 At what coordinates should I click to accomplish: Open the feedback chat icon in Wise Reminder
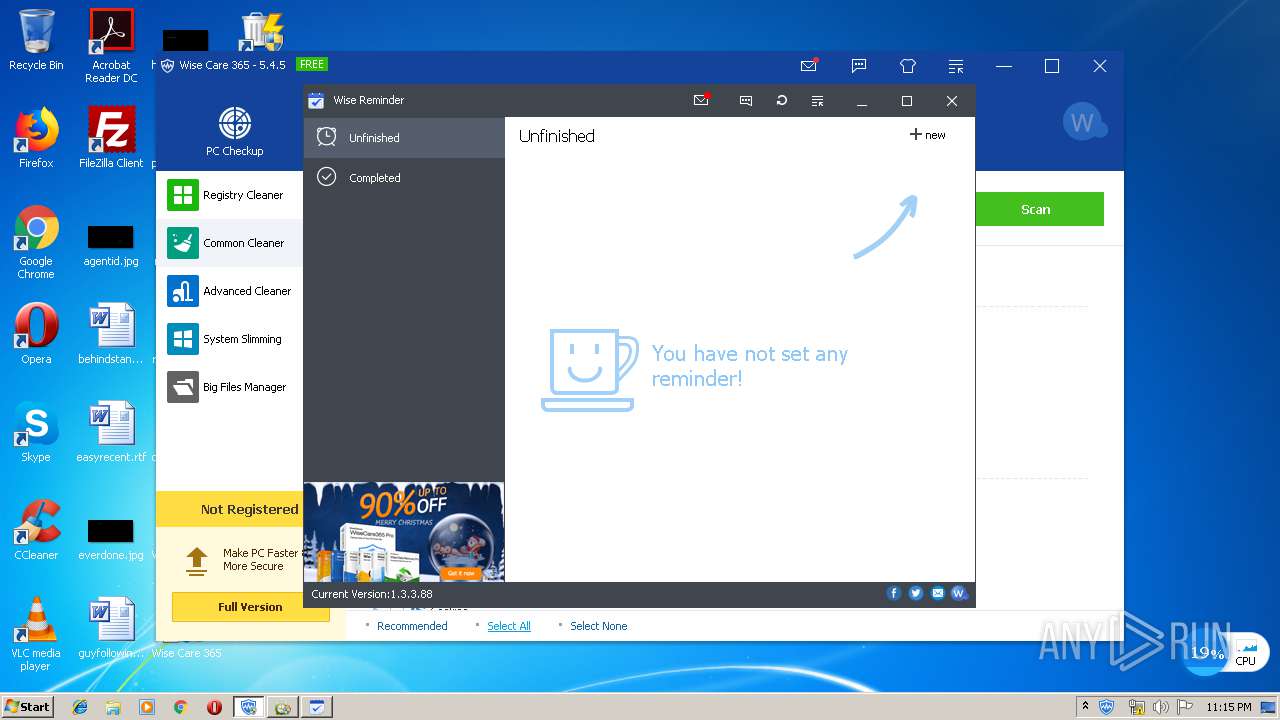(x=746, y=100)
